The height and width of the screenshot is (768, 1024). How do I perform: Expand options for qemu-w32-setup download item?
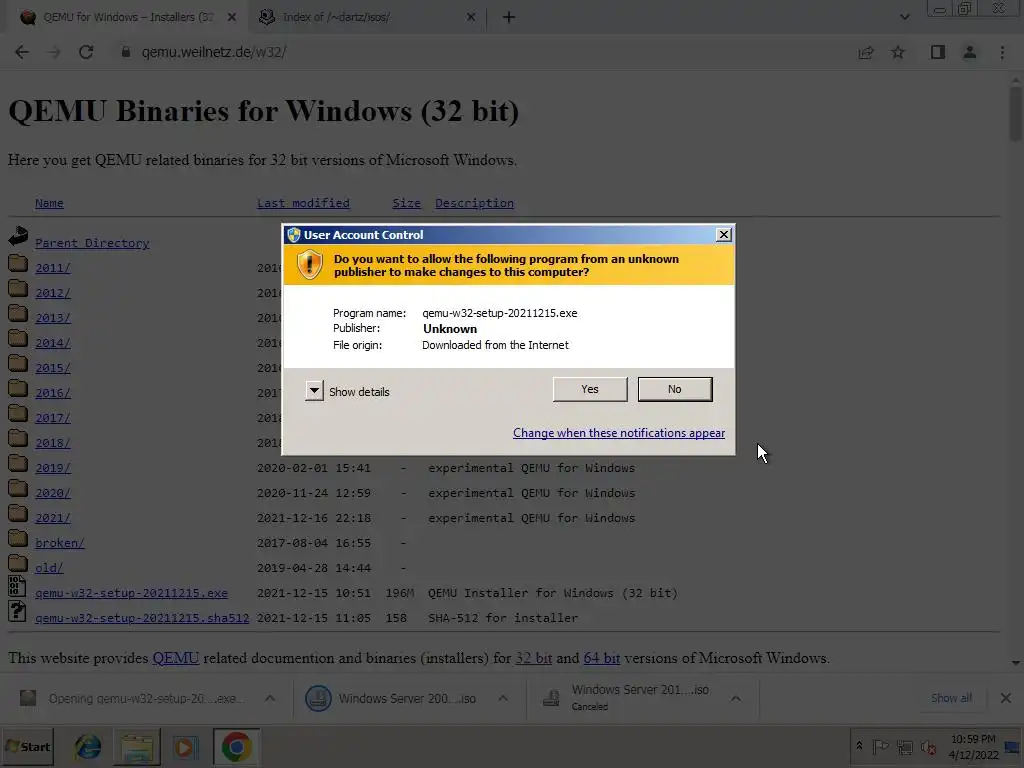pos(270,698)
